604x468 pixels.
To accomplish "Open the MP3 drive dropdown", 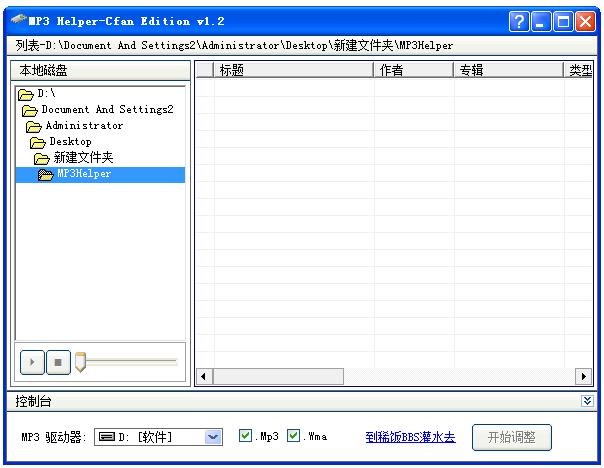I will point(213,437).
